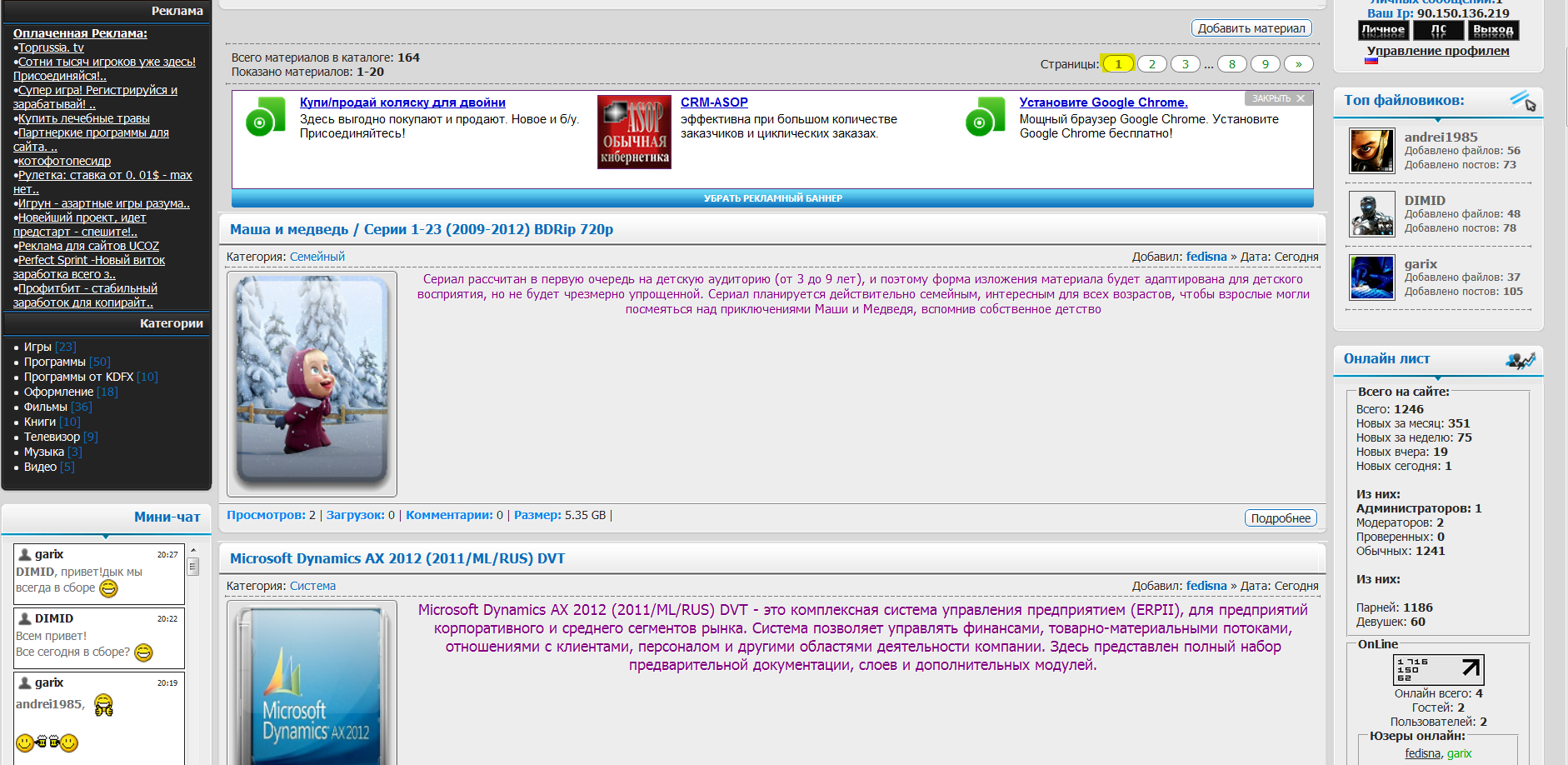Click the Онлайн лист header icon
This screenshot has width=1568, height=765.
click(1521, 360)
